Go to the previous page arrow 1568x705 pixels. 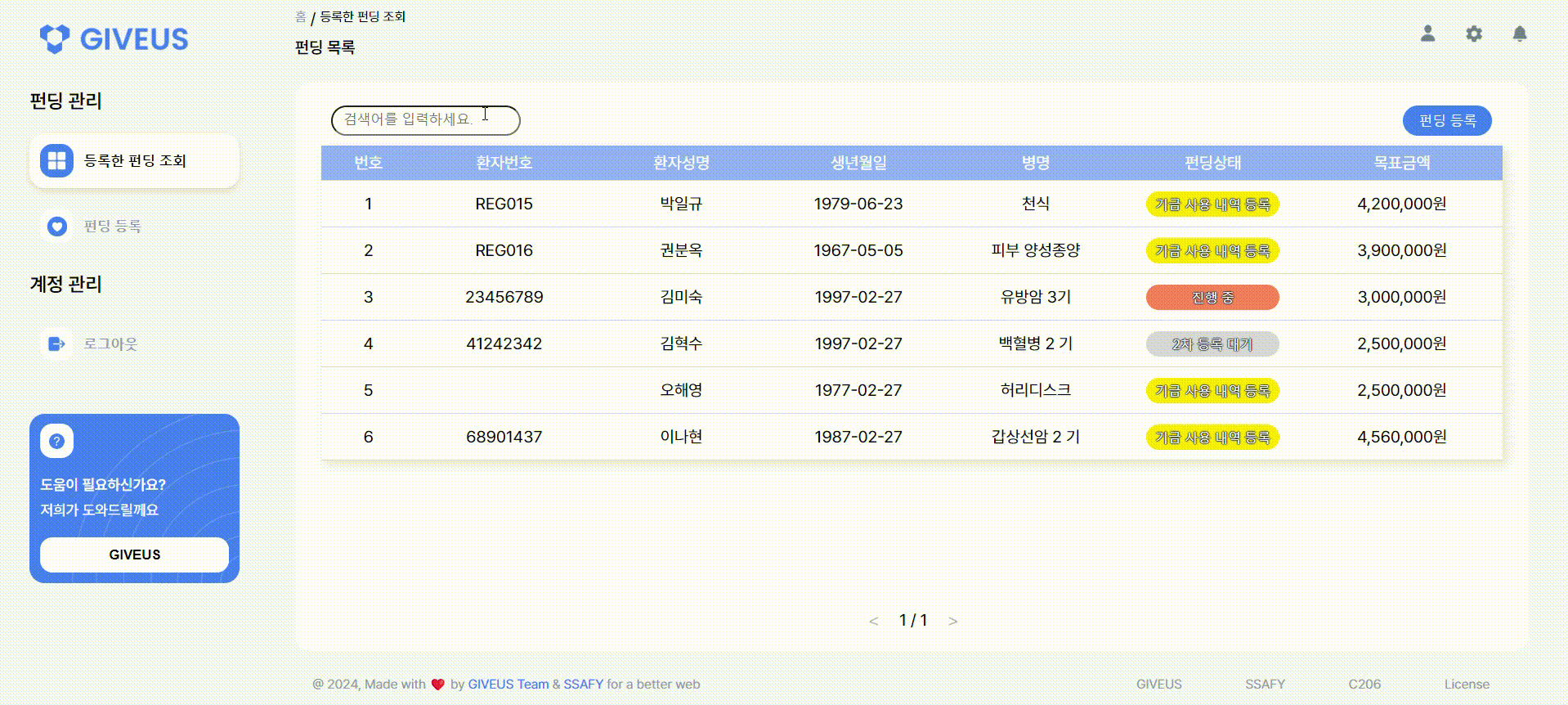[873, 621]
